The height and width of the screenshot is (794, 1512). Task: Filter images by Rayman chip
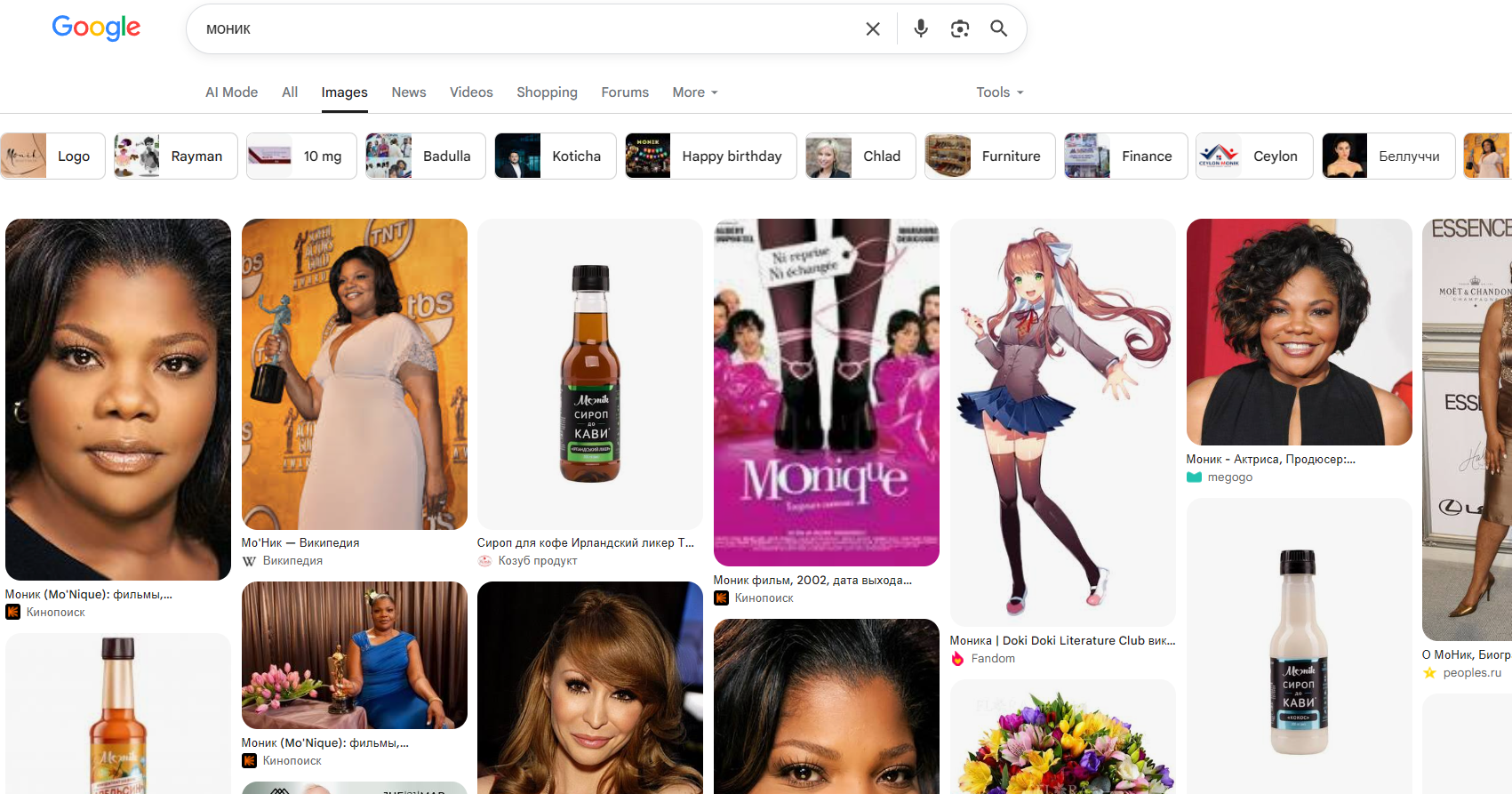pos(175,156)
